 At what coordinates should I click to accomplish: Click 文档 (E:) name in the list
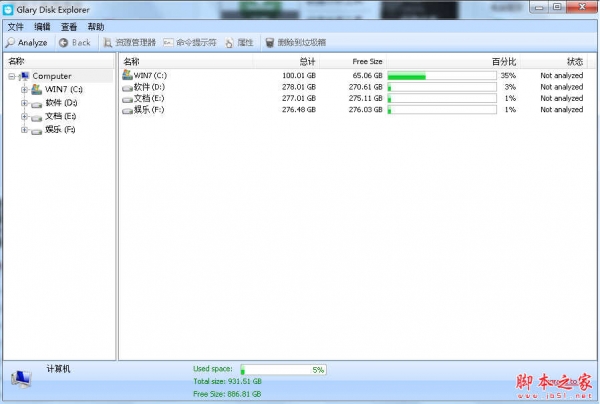point(149,98)
